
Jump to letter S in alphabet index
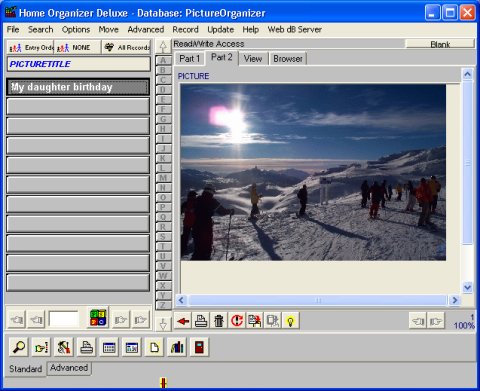[x=163, y=237]
